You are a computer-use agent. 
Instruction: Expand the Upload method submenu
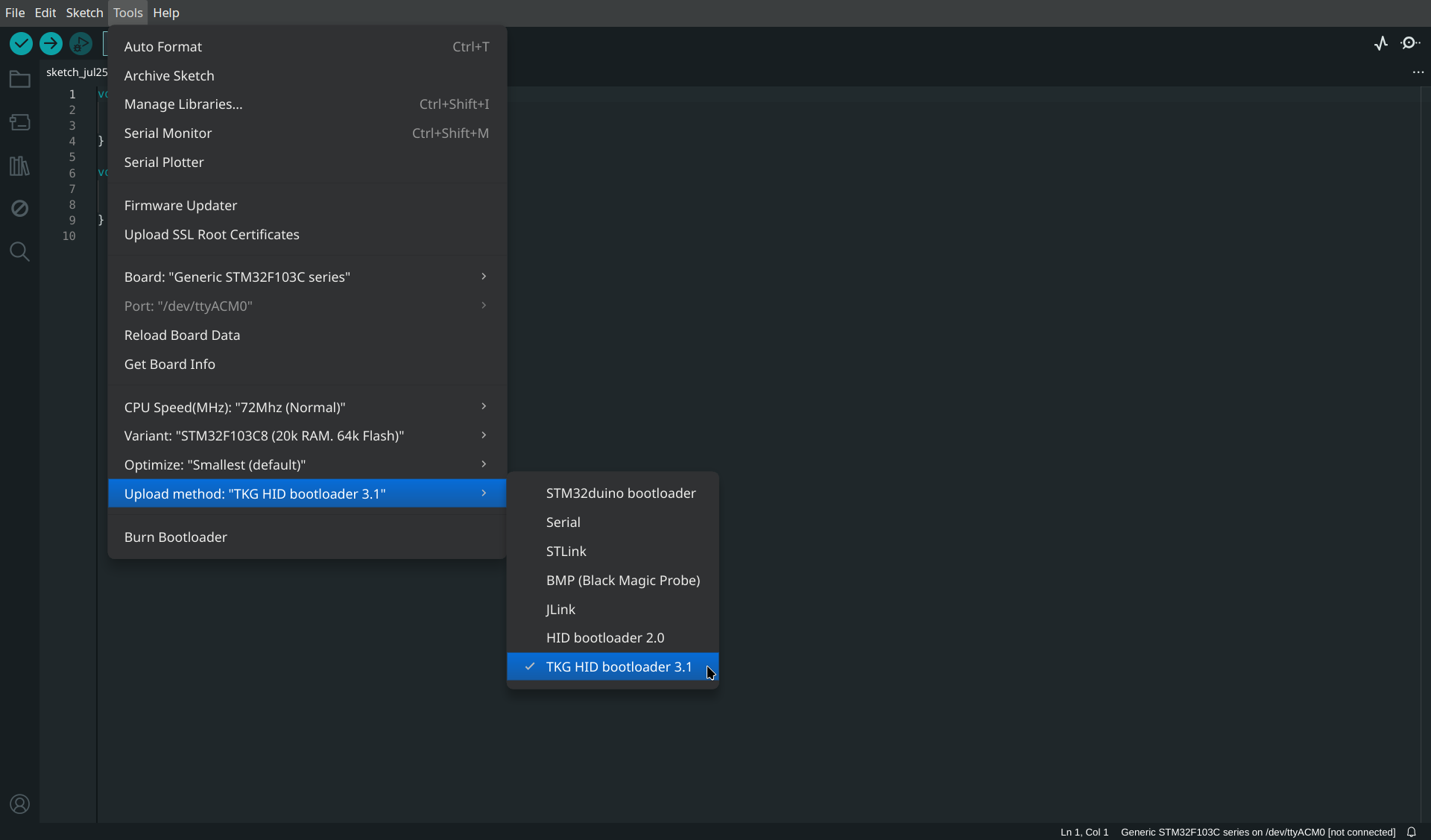(x=307, y=494)
